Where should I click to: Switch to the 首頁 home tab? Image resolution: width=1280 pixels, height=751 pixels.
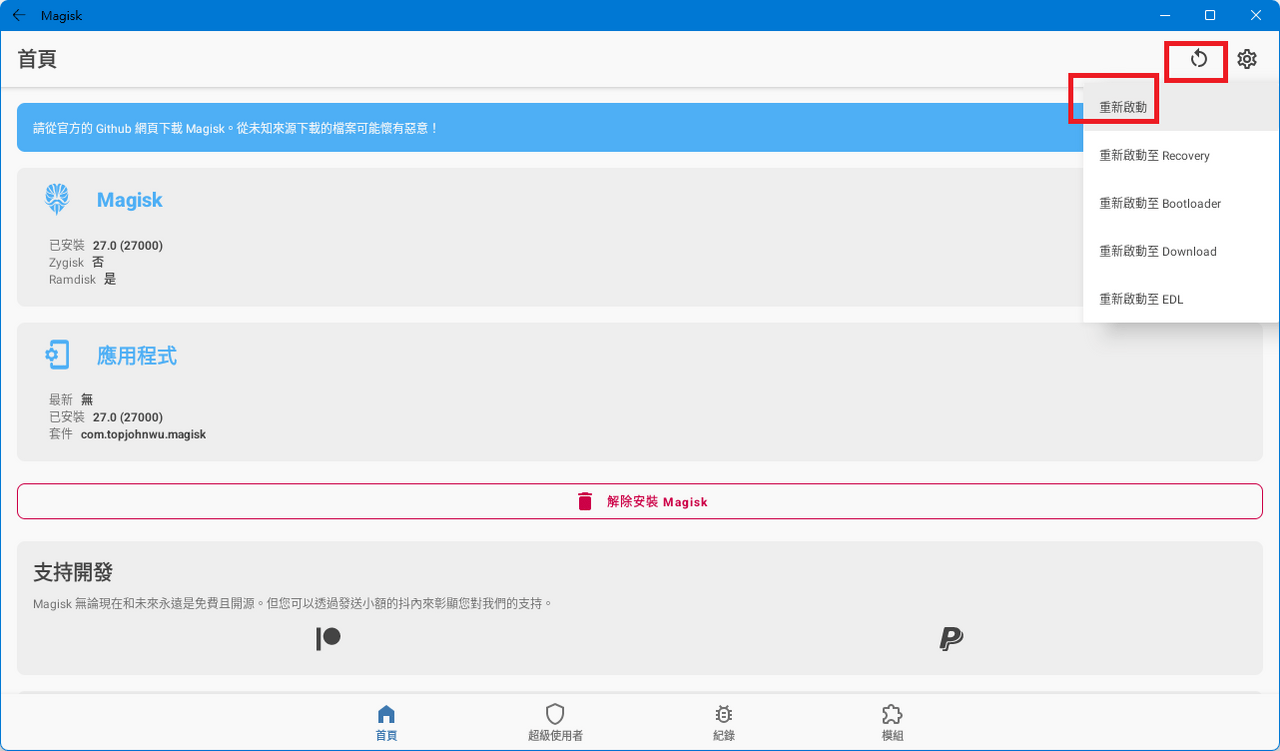386,723
